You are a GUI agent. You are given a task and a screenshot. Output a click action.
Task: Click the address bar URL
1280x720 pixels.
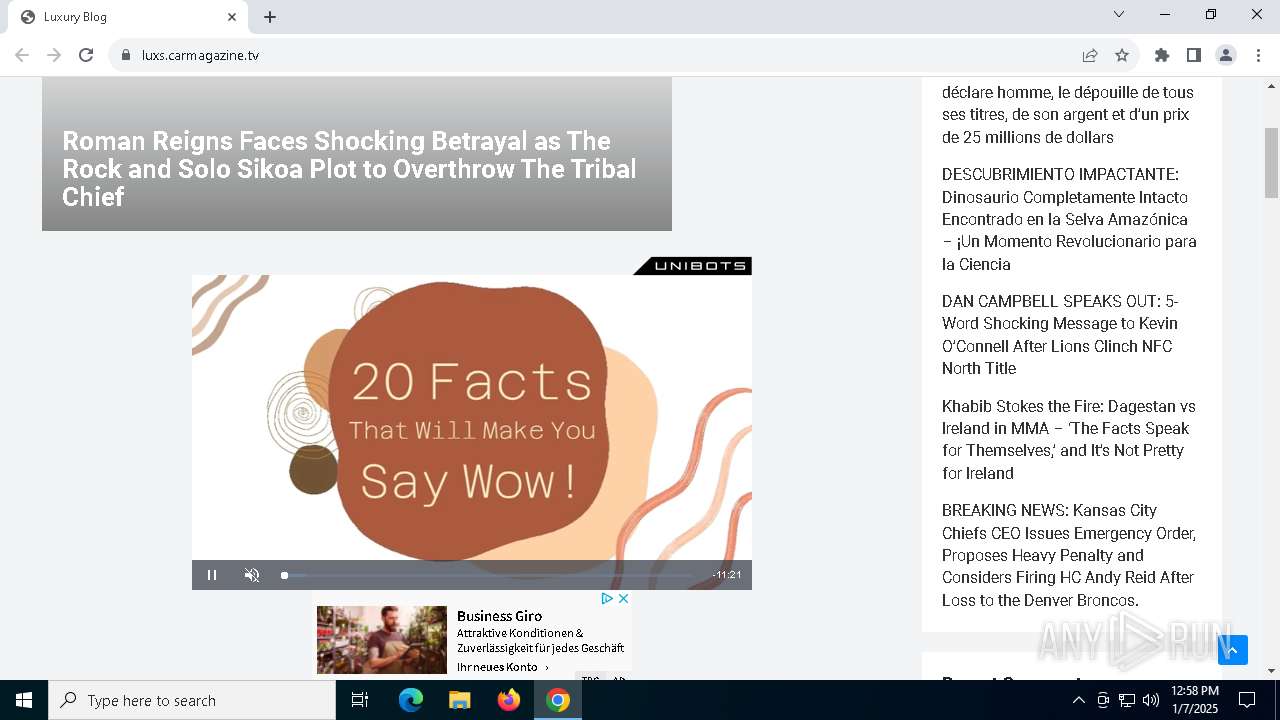point(200,55)
